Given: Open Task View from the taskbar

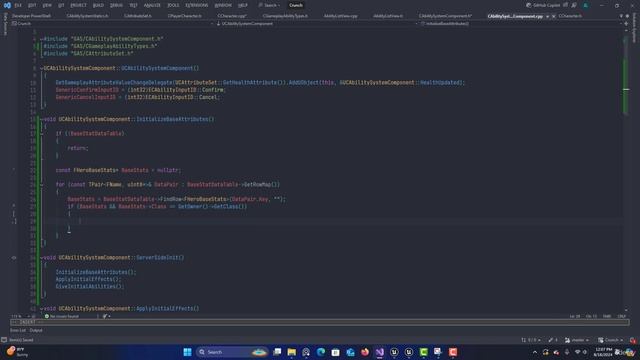Looking at the screenshot, I should click(x=277, y=352).
